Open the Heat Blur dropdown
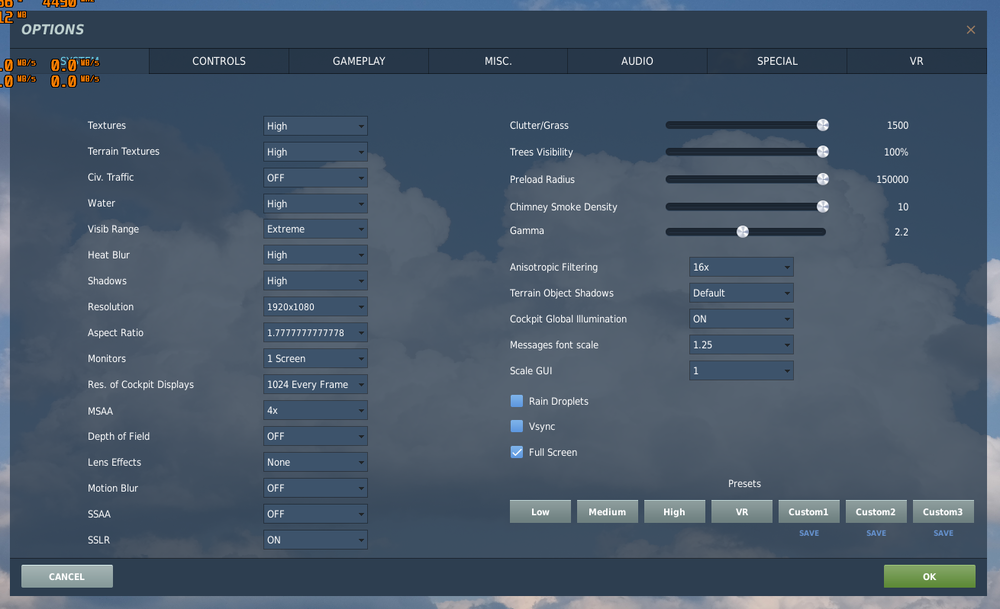This screenshot has width=1000, height=609. [x=315, y=255]
